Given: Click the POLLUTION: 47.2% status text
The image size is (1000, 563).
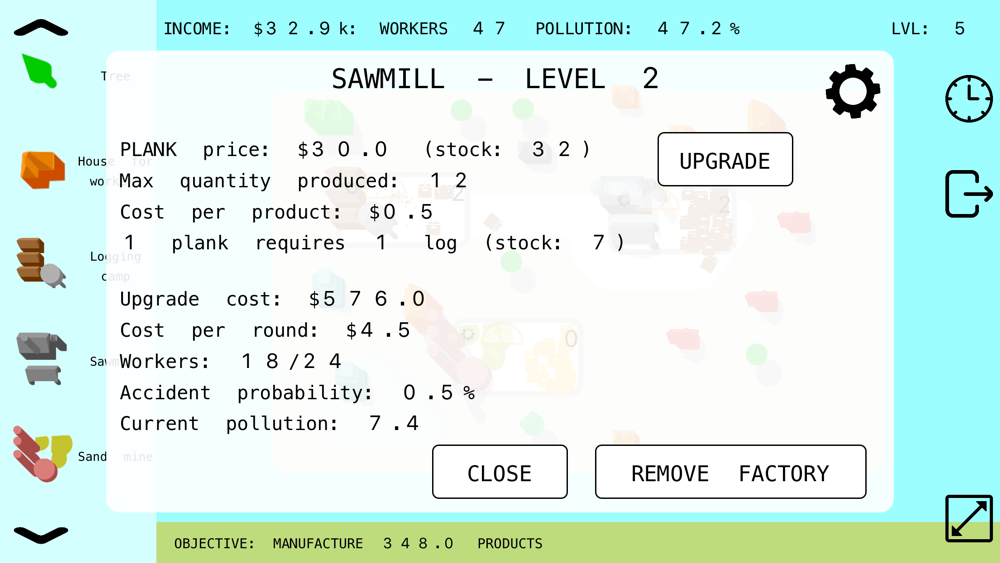Looking at the screenshot, I should point(638,29).
